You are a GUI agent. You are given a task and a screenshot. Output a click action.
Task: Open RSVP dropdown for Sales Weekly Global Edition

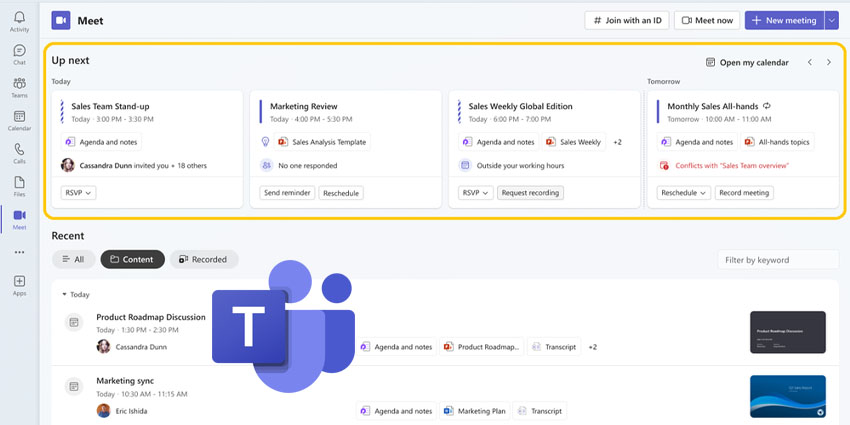(x=476, y=192)
